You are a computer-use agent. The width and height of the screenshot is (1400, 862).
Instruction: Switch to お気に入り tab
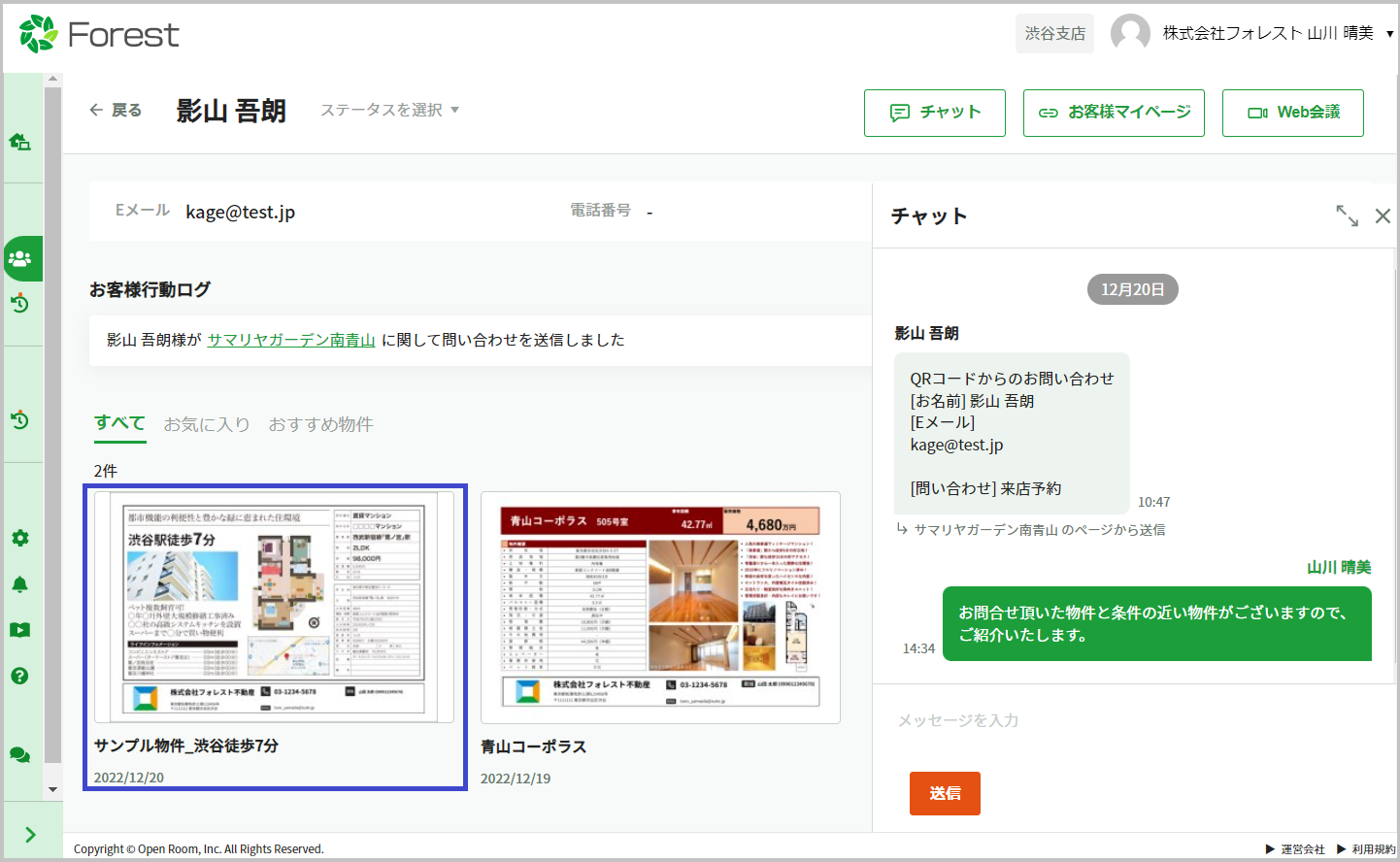coord(207,424)
